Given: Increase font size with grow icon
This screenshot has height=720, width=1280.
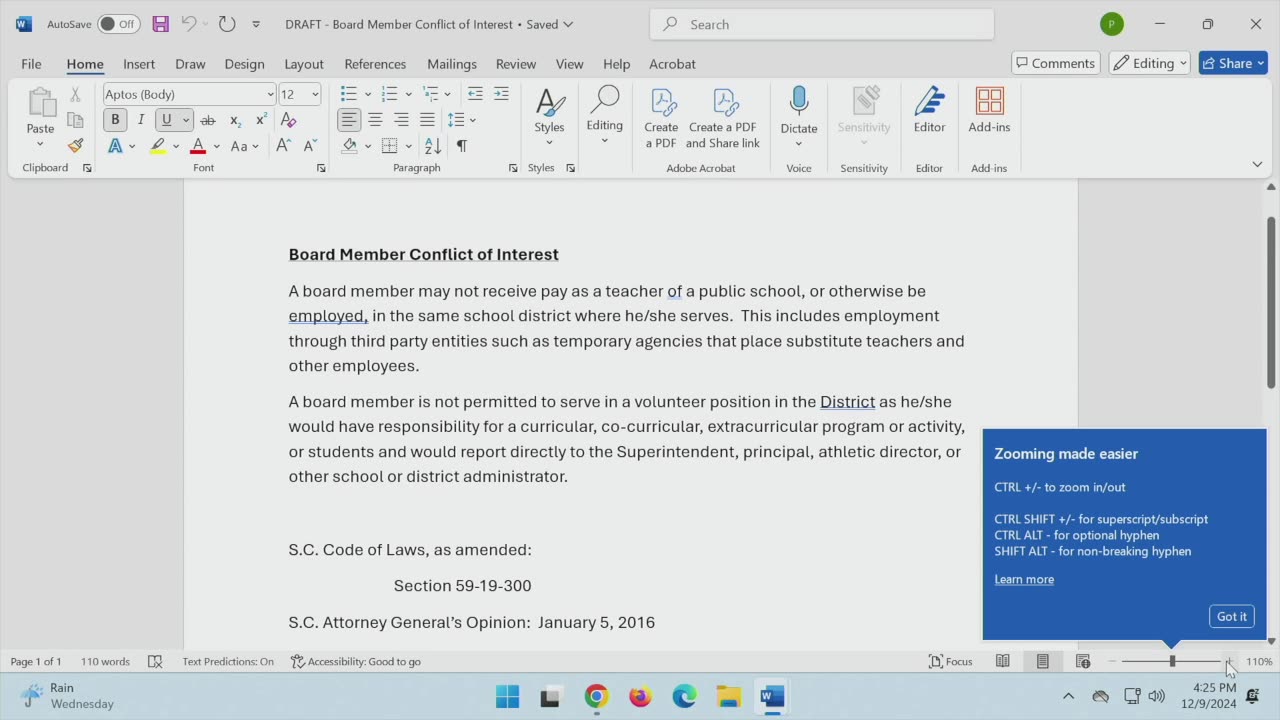Looking at the screenshot, I should tap(283, 146).
